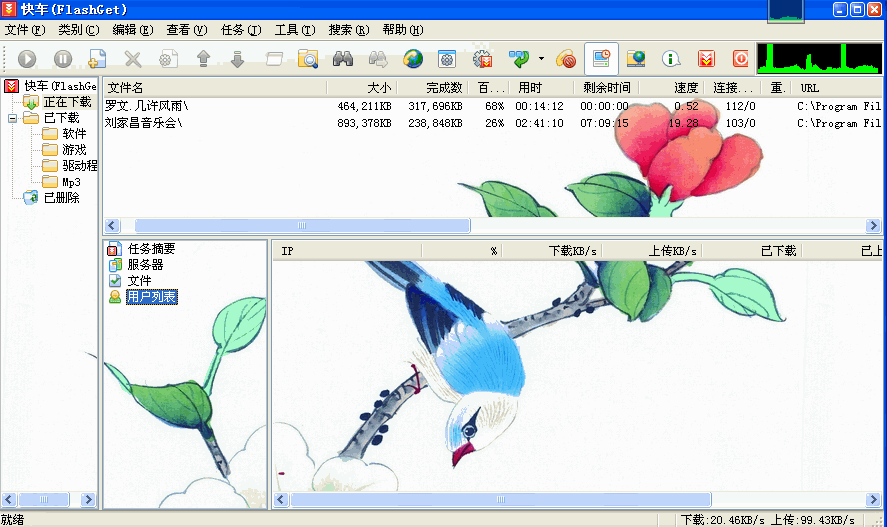
Task: Open the 编辑(E) menu
Action: [x=133, y=30]
